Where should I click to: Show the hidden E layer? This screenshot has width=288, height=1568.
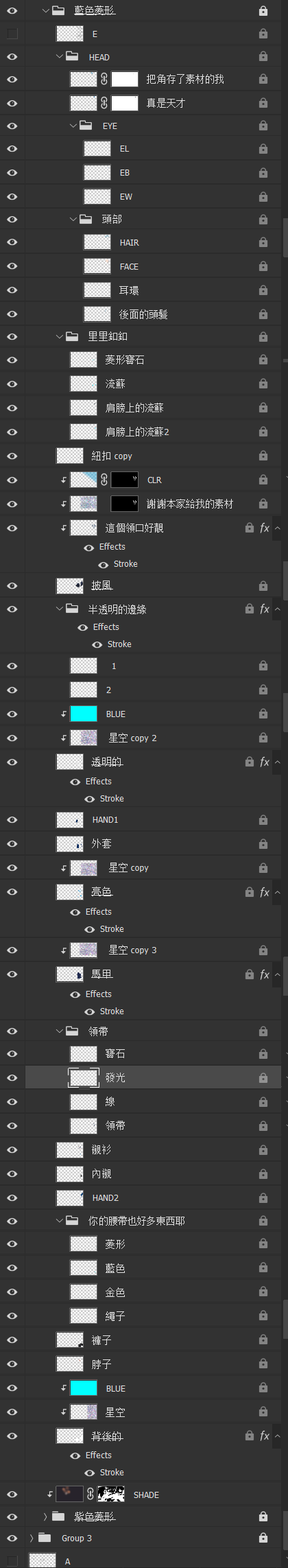[x=12, y=34]
